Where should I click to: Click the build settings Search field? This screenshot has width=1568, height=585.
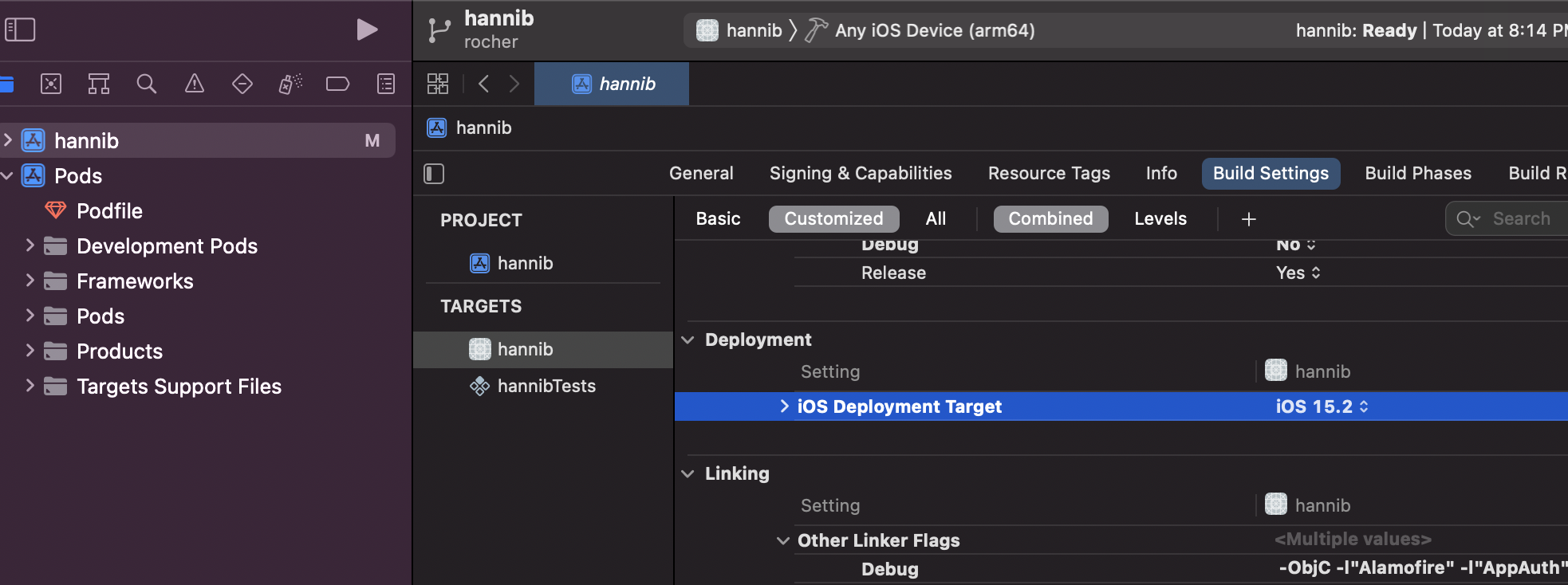point(1507,218)
